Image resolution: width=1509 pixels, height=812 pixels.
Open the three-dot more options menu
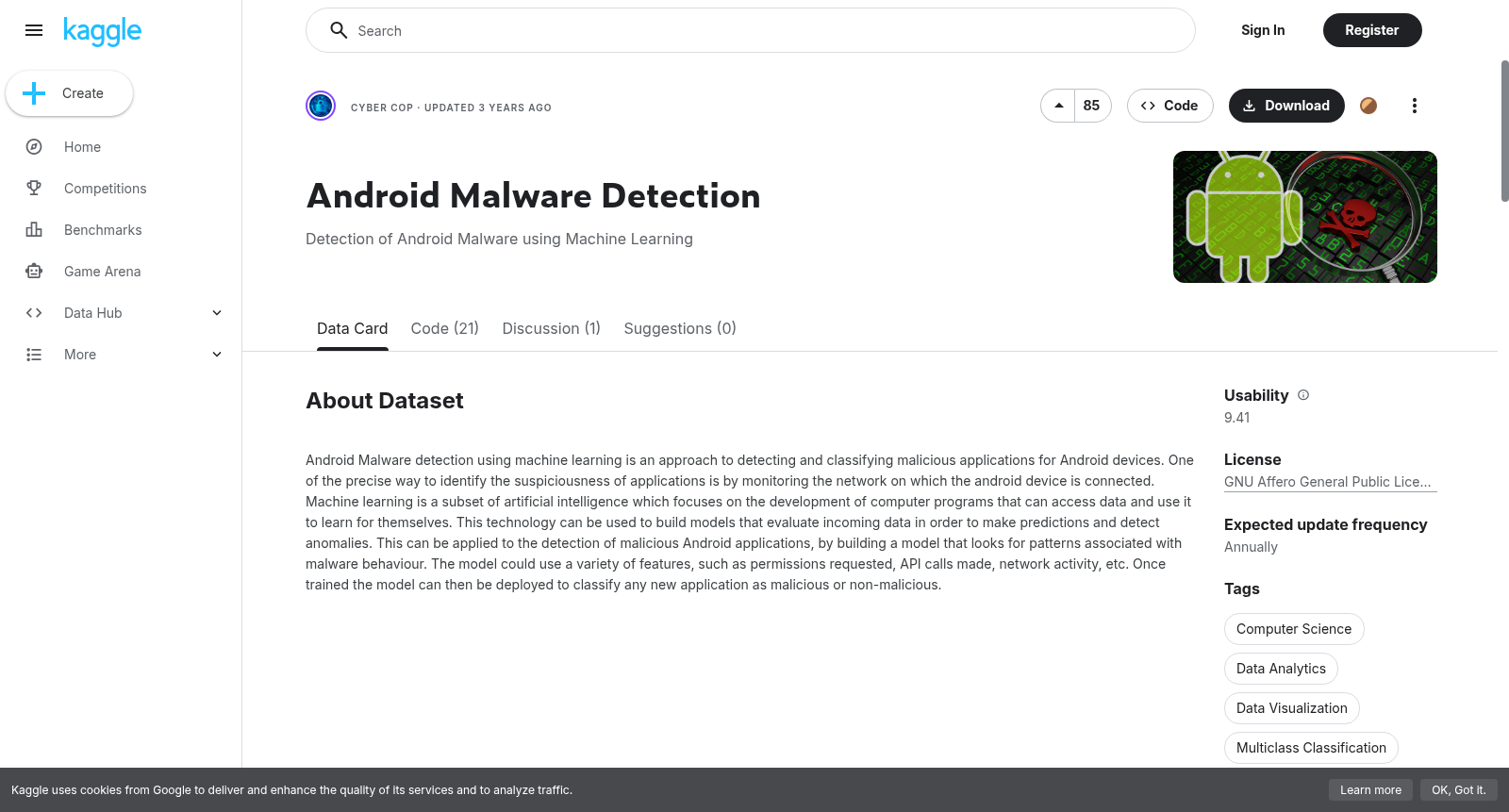(x=1414, y=106)
